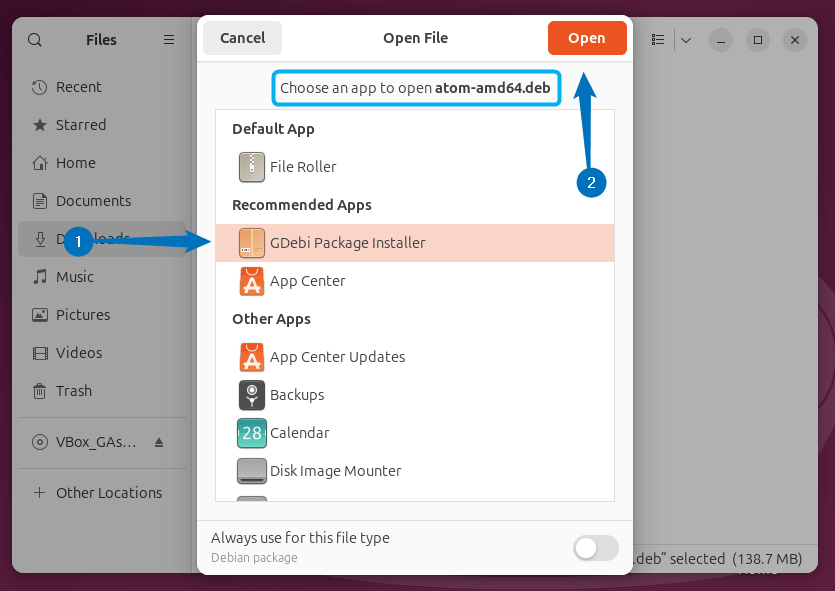
Task: Eject the VBox_GAs volume
Action: (x=158, y=441)
